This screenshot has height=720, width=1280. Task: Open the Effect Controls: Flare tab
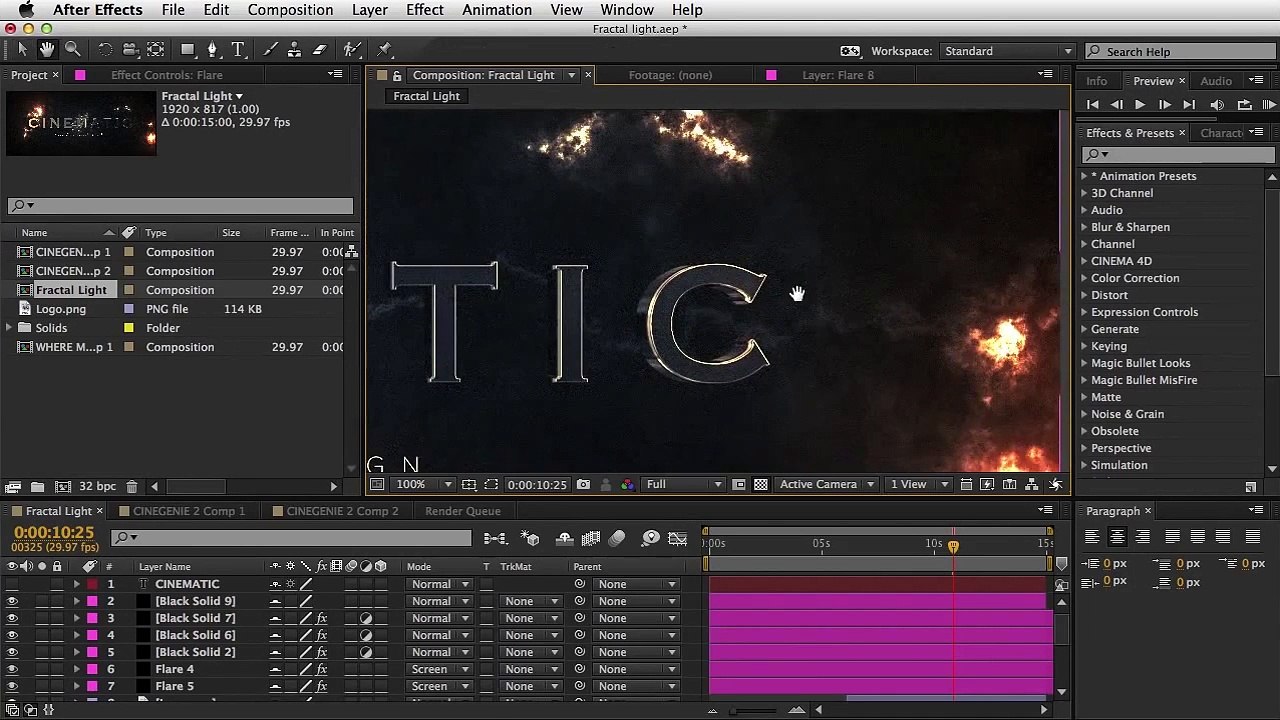click(166, 75)
